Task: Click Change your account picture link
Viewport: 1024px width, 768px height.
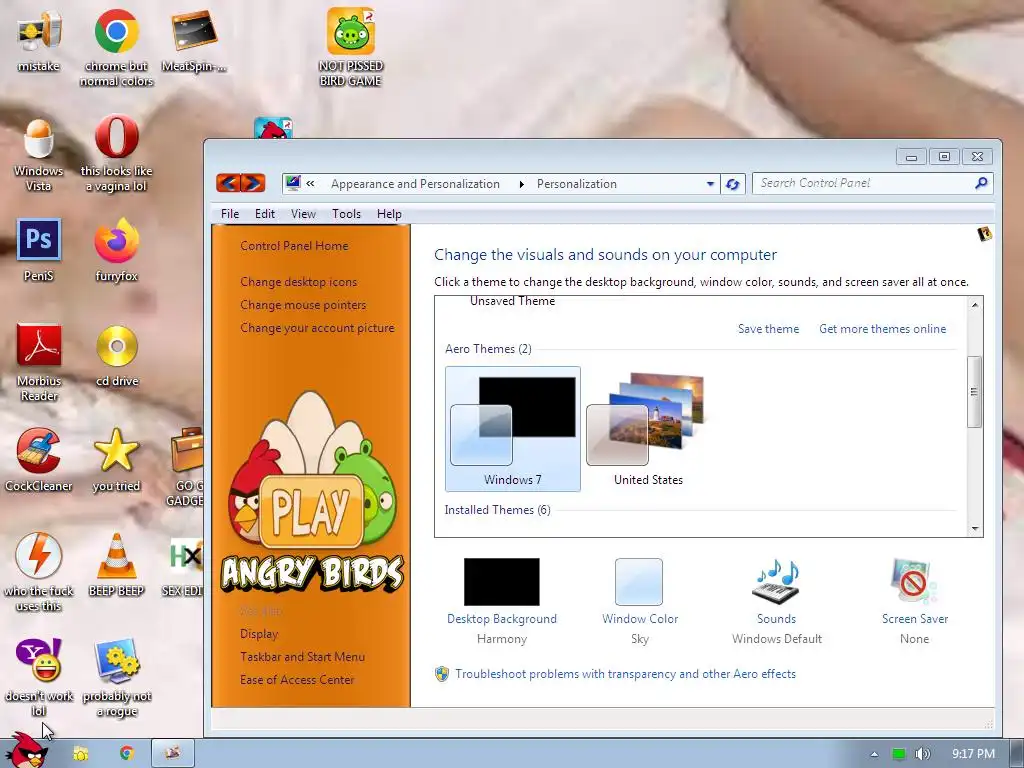Action: 317,328
